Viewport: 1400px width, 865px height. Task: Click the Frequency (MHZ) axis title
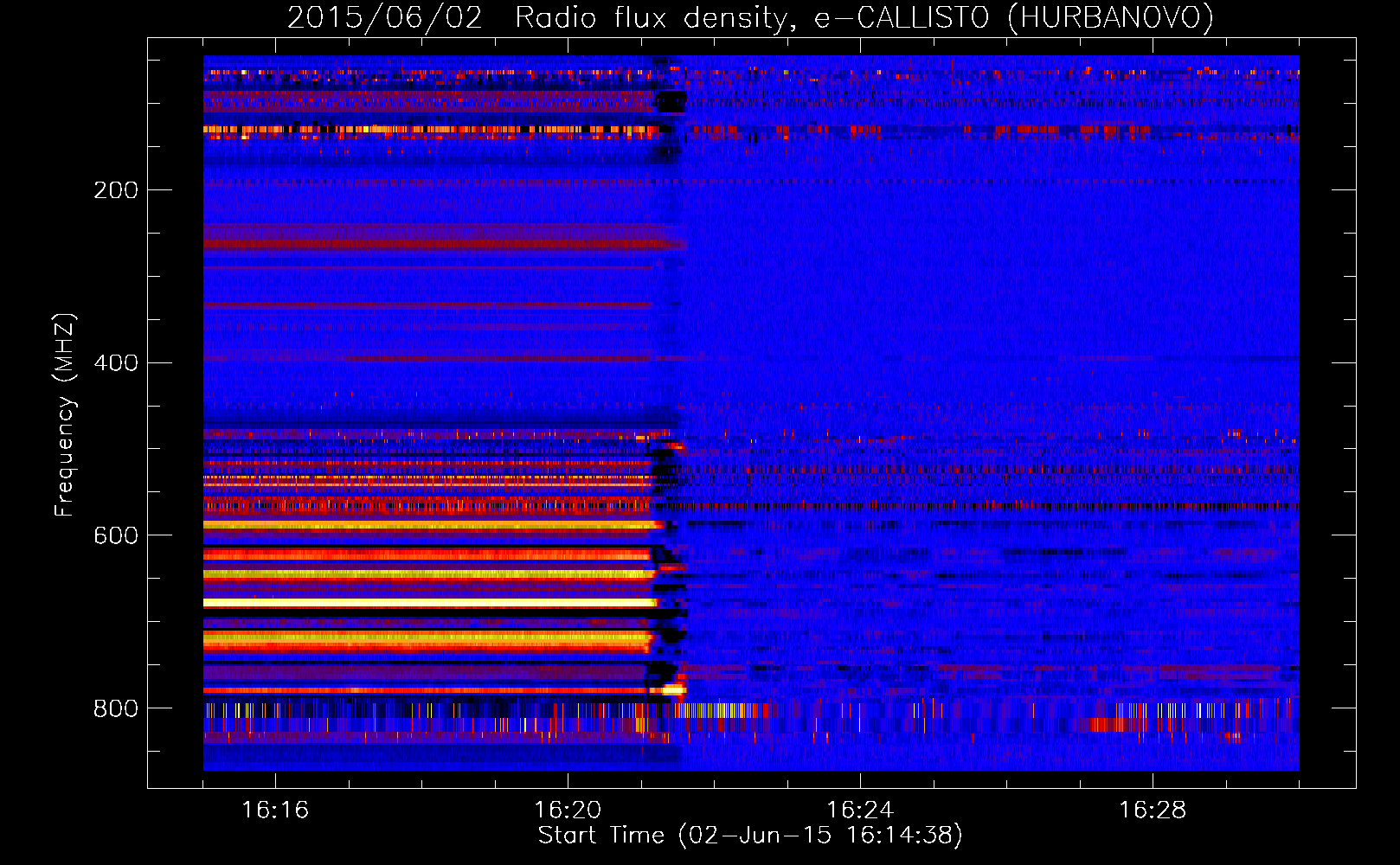tap(65, 414)
